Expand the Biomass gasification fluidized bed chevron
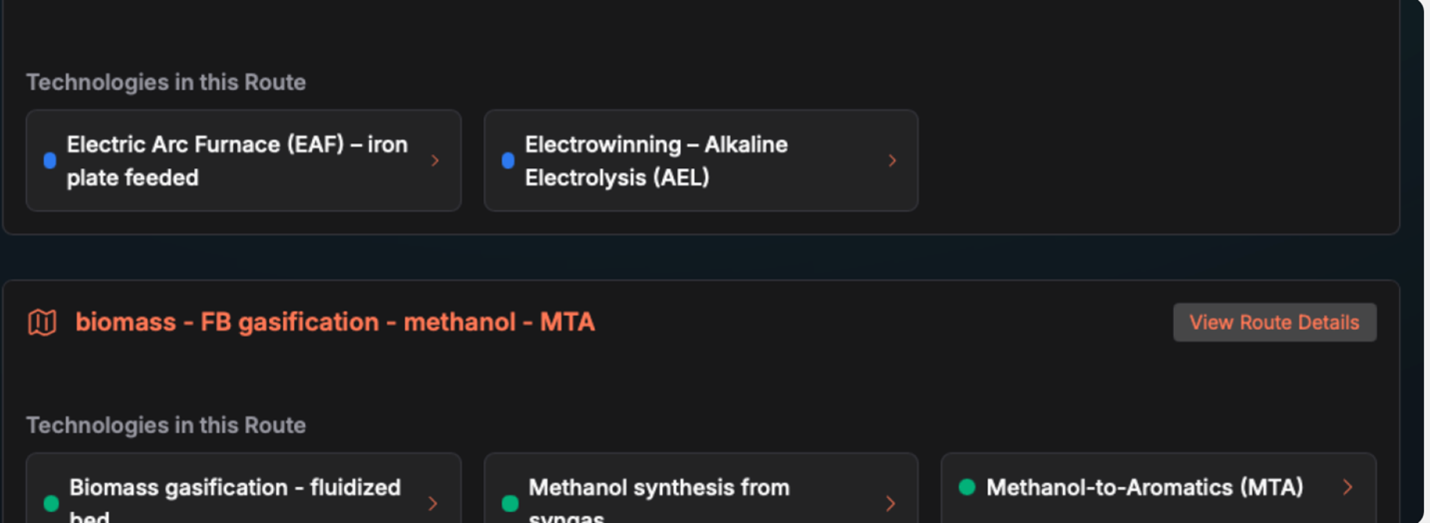Screen dimensions: 1430x523 coord(433,503)
